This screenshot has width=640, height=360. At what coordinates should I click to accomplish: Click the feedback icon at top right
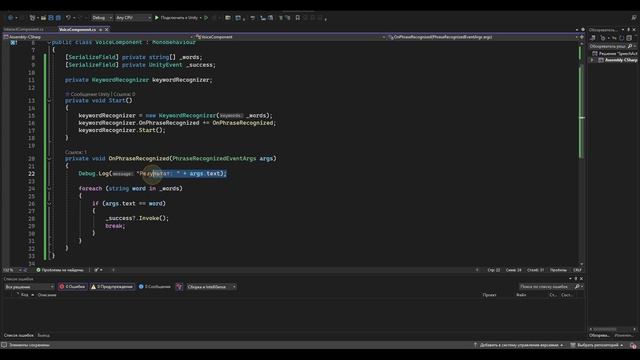point(634,18)
